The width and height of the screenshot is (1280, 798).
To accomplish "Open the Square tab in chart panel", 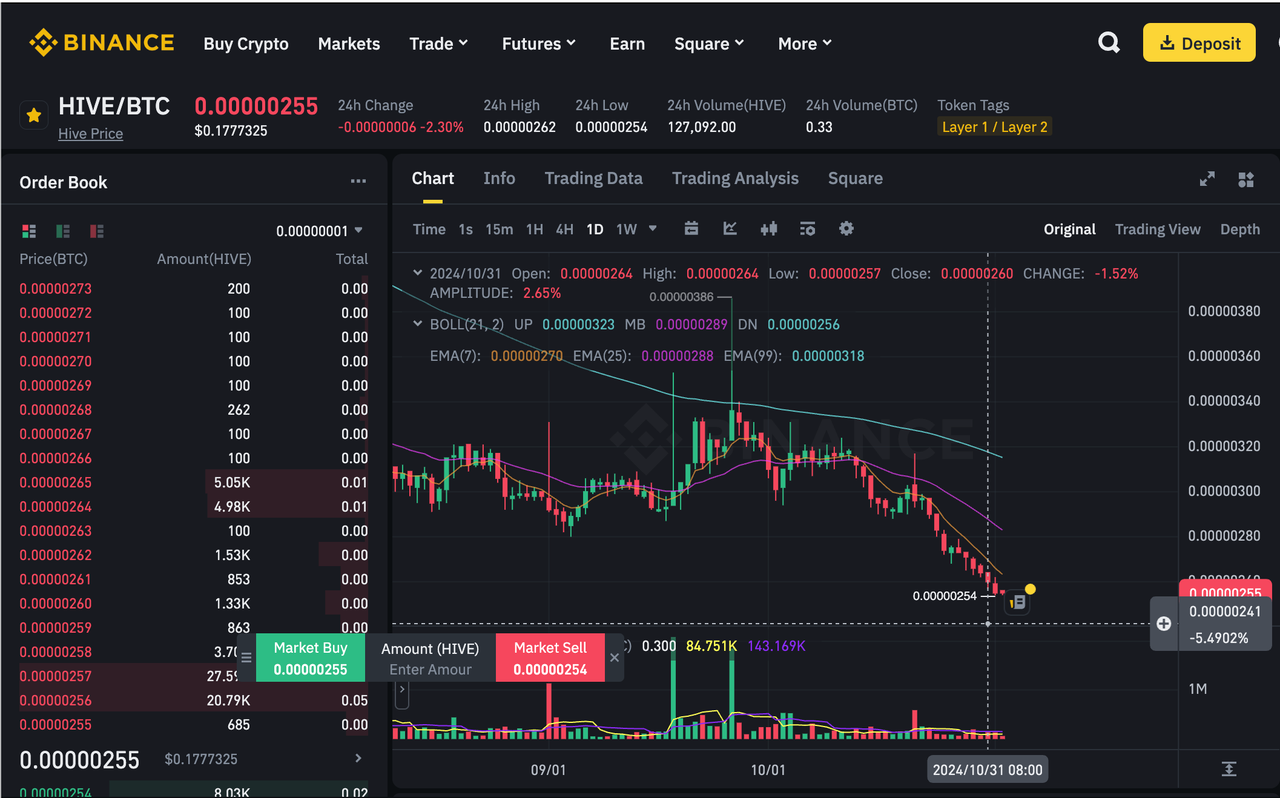I will tap(855, 178).
